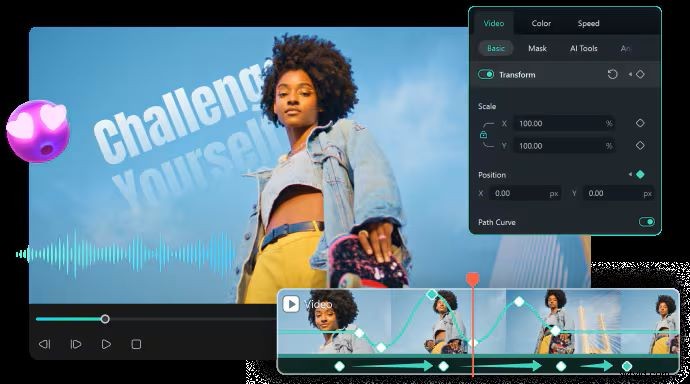The width and height of the screenshot is (690, 384).
Task: Unlock the scale aspect ratio lock
Action: [x=483, y=135]
